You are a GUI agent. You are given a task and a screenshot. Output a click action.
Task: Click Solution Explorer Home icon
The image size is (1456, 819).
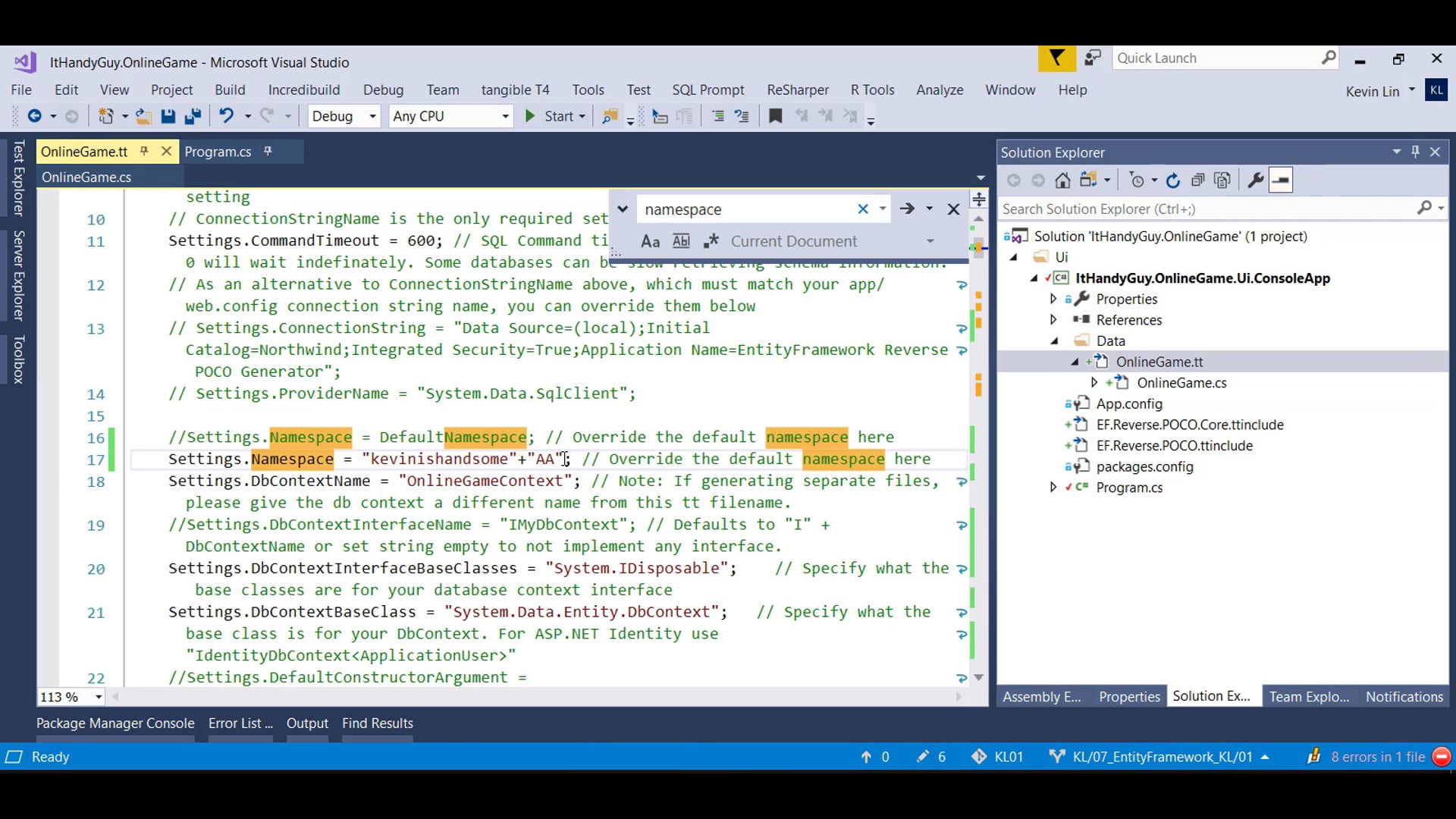pos(1062,180)
